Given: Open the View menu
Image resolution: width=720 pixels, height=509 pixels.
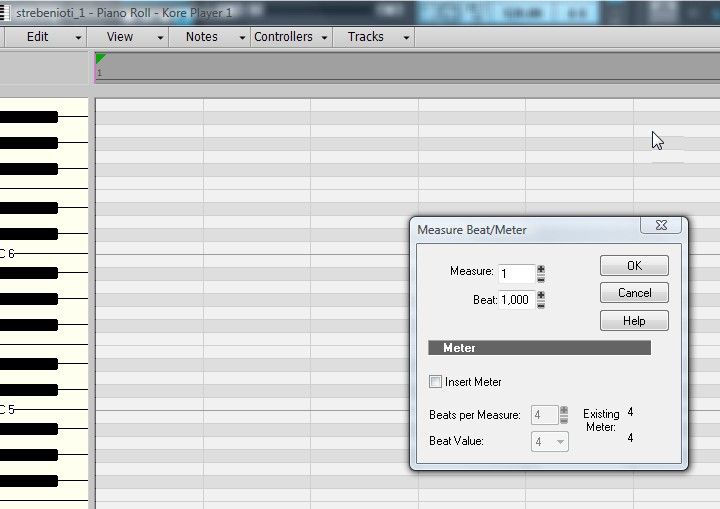Looking at the screenshot, I should pyautogui.click(x=119, y=37).
